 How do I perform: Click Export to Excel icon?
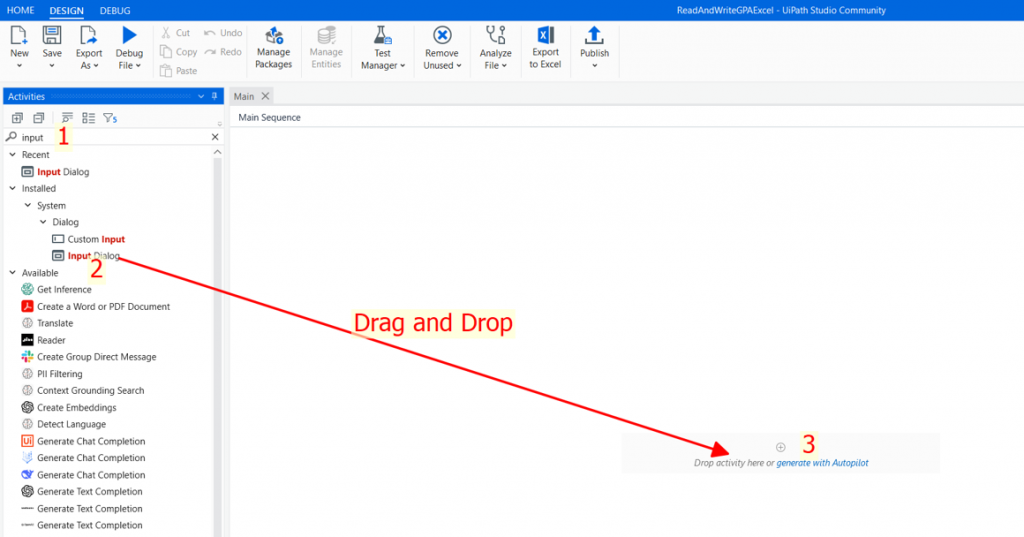545,35
